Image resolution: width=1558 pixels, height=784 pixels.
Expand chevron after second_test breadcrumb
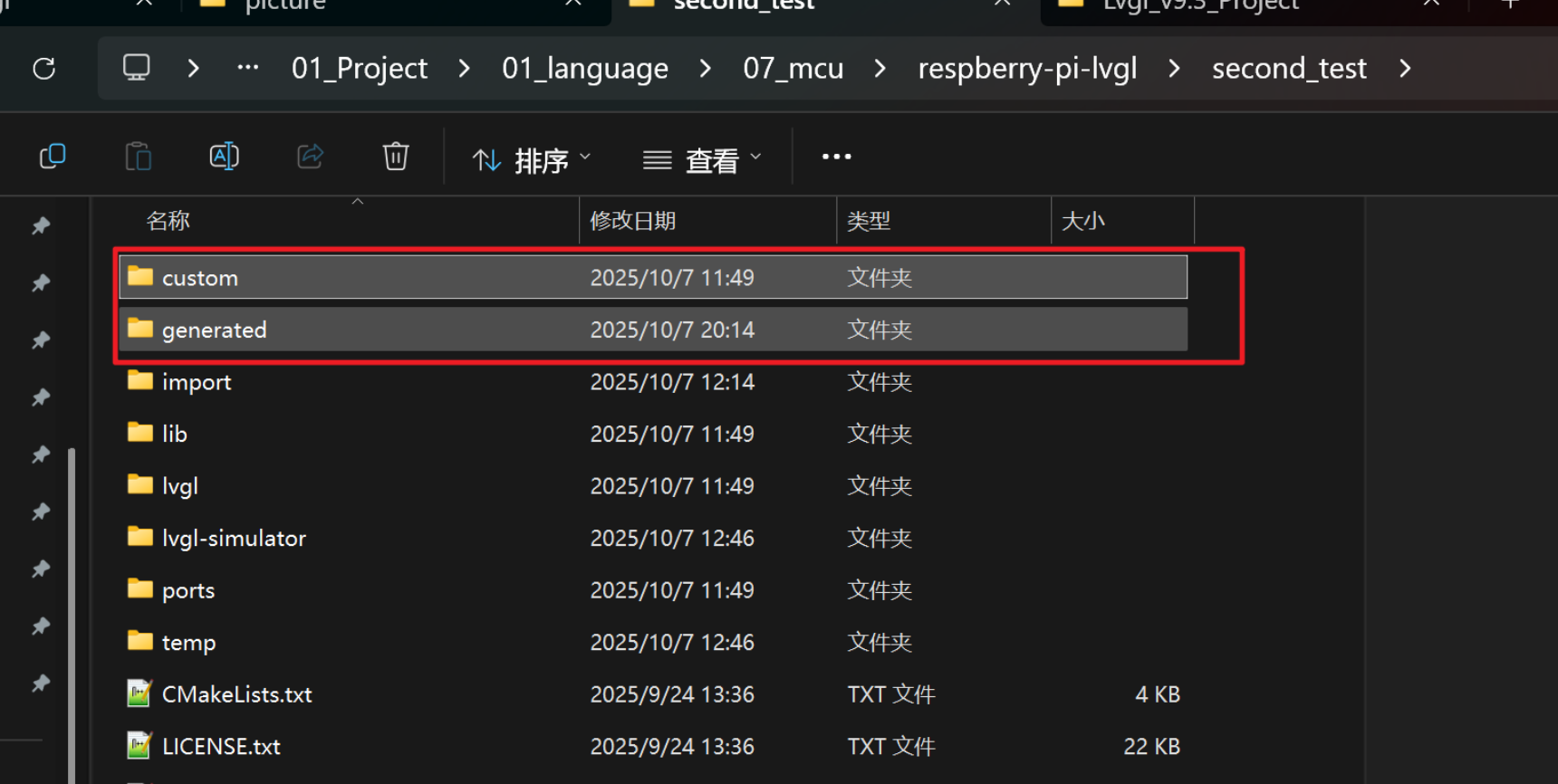1405,69
